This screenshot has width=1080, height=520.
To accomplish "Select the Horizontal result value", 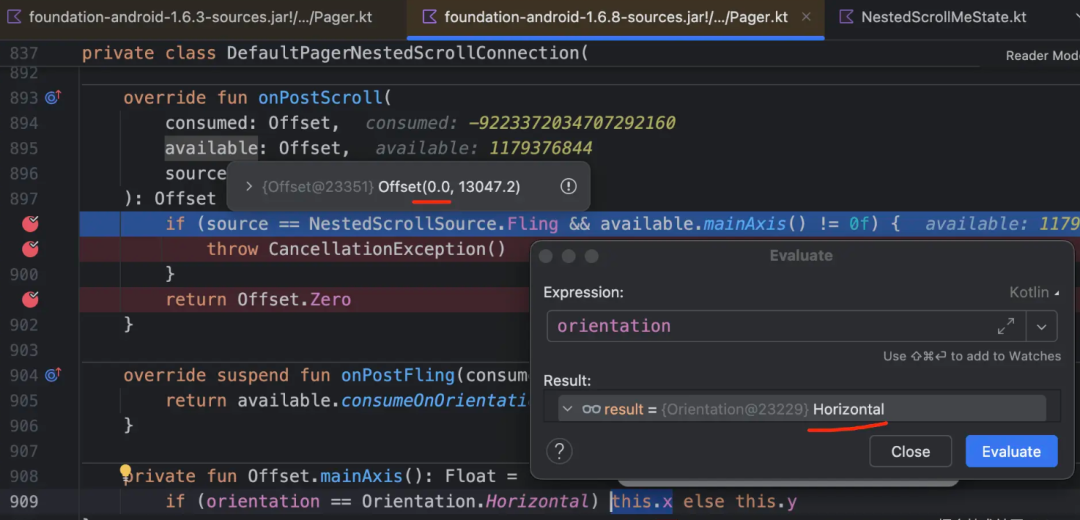I will [x=849, y=409].
